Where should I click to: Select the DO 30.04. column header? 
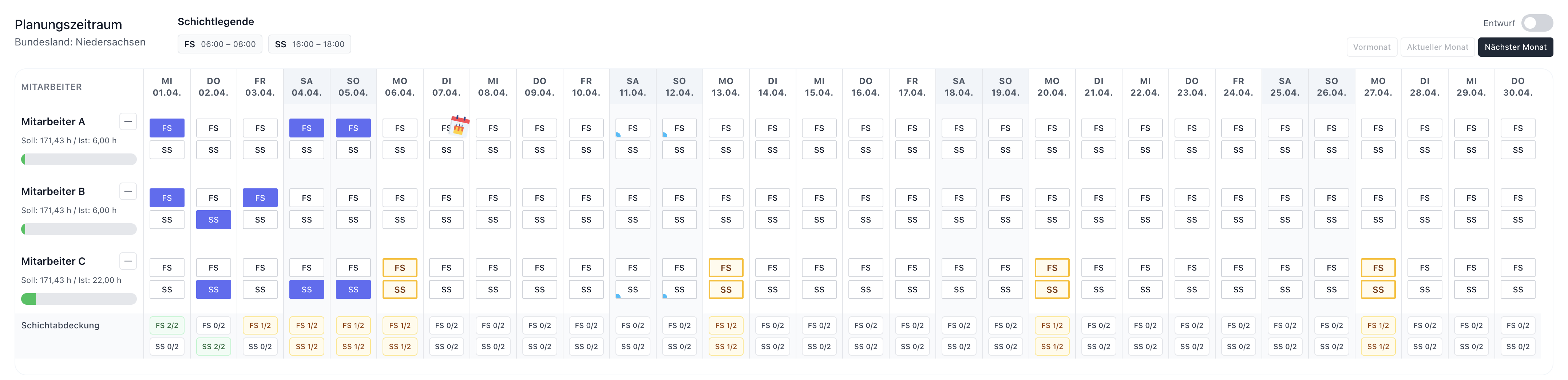(1517, 87)
